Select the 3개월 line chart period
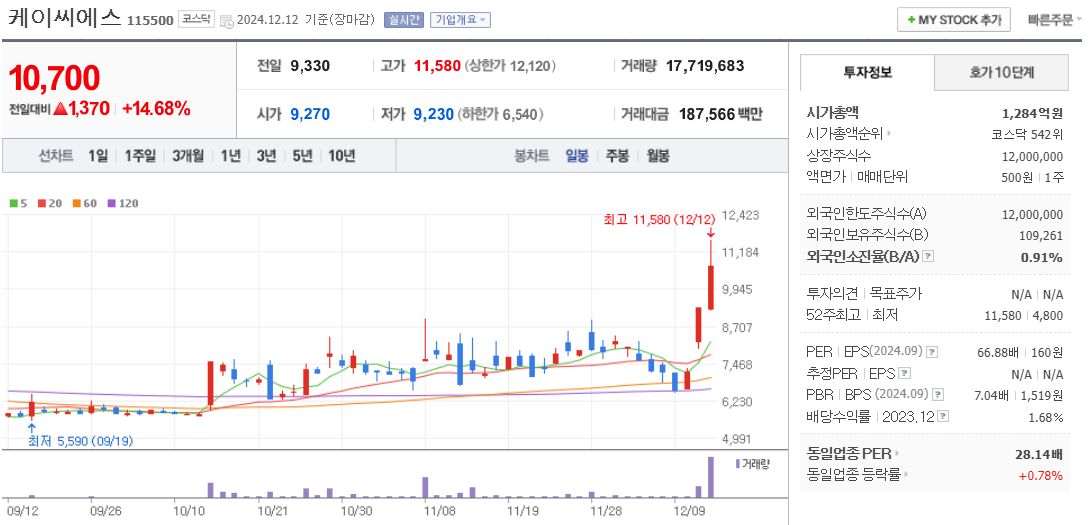Image resolution: width=1089 pixels, height=525 pixels. click(x=188, y=156)
